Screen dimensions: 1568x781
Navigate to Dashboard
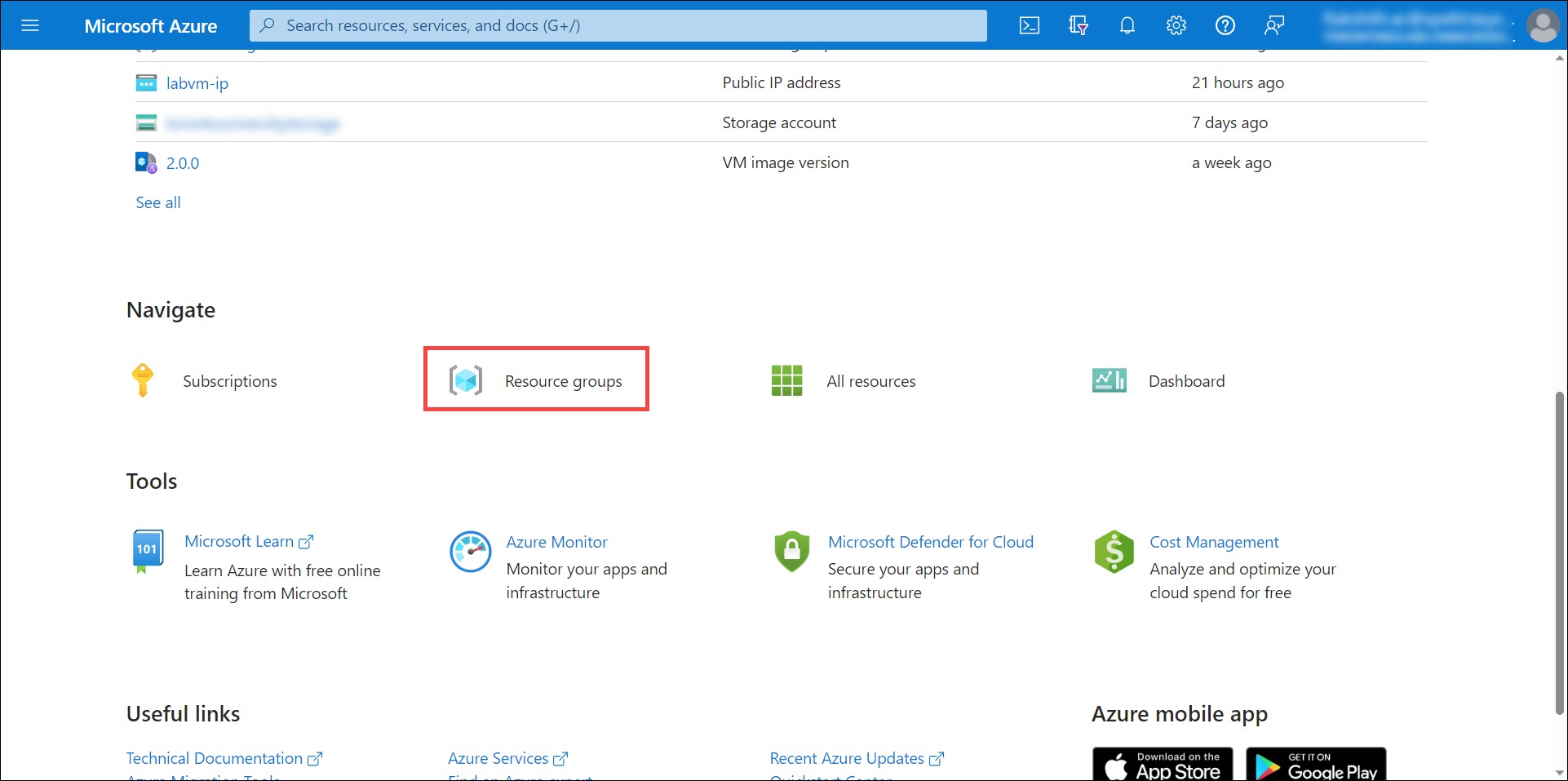click(x=1187, y=381)
